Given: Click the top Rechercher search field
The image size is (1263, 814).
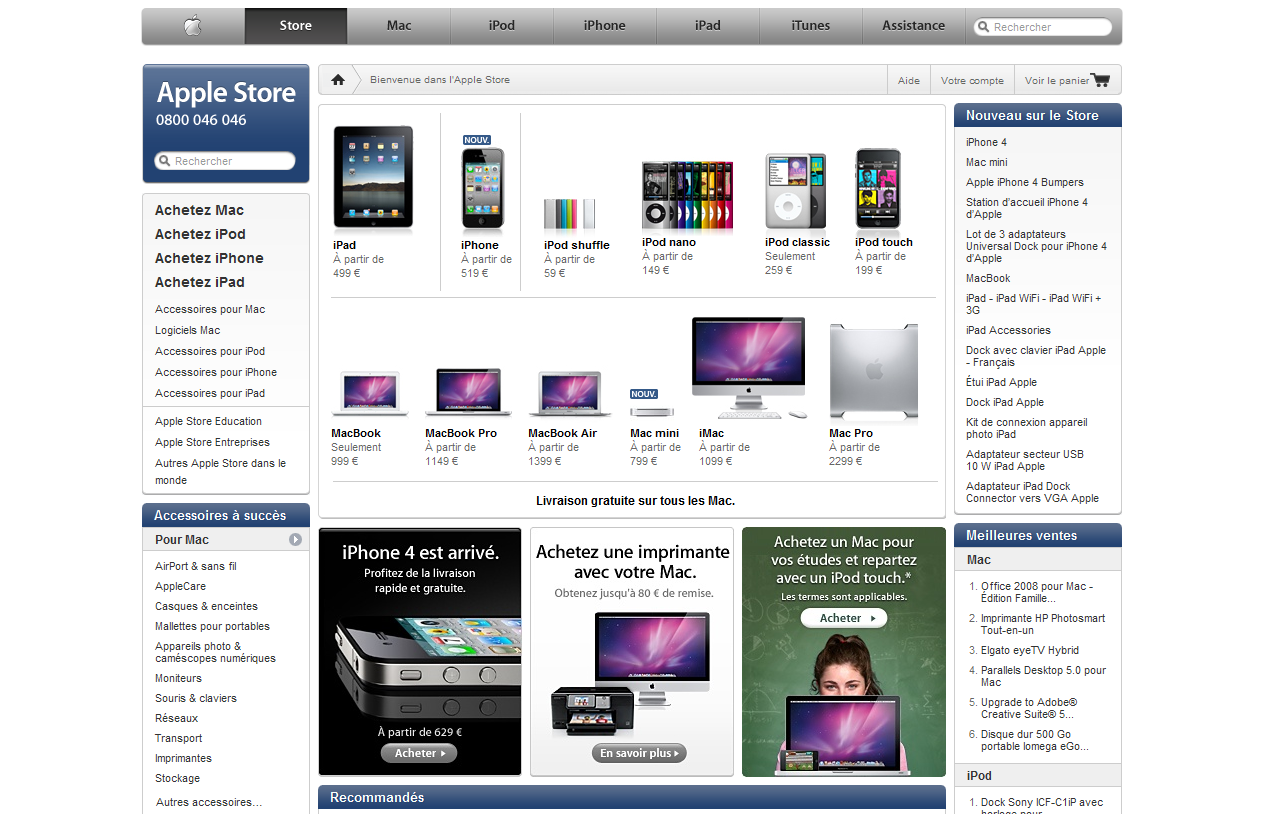Looking at the screenshot, I should 1043,27.
